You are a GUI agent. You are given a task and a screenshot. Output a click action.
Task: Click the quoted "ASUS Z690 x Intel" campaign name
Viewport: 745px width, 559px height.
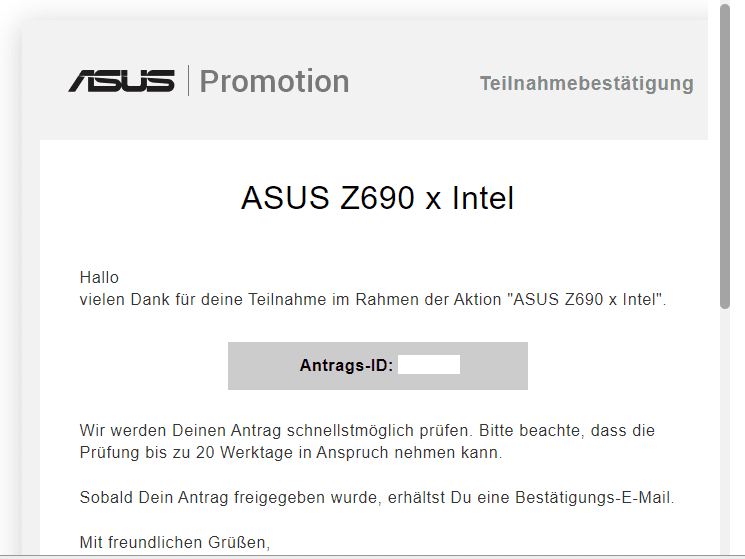(585, 299)
